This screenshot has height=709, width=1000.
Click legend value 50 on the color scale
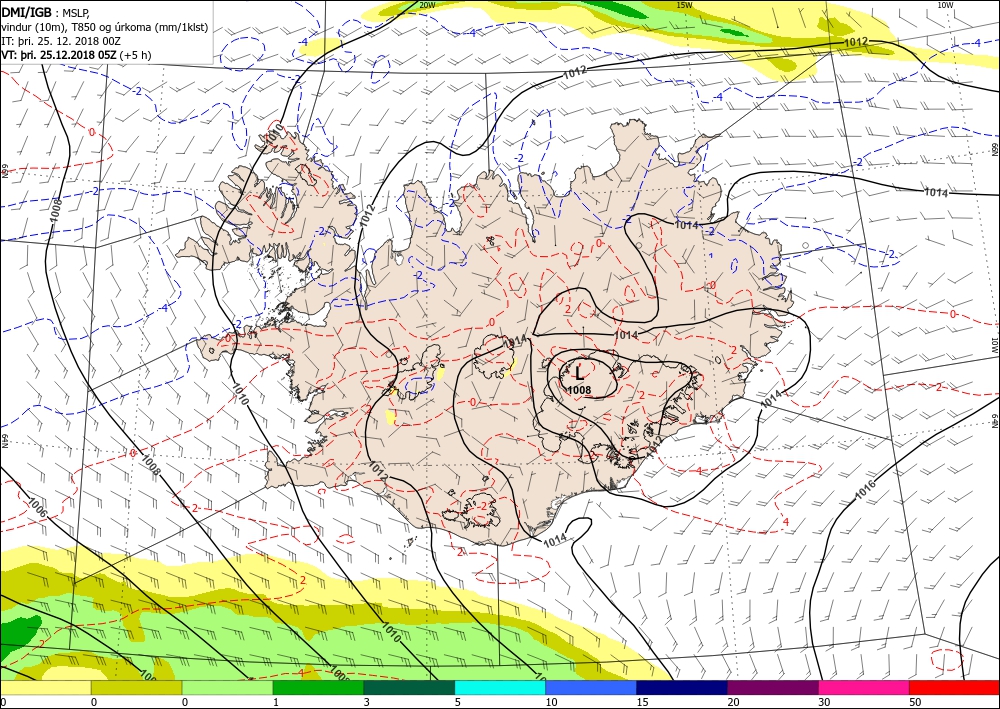[x=916, y=702]
